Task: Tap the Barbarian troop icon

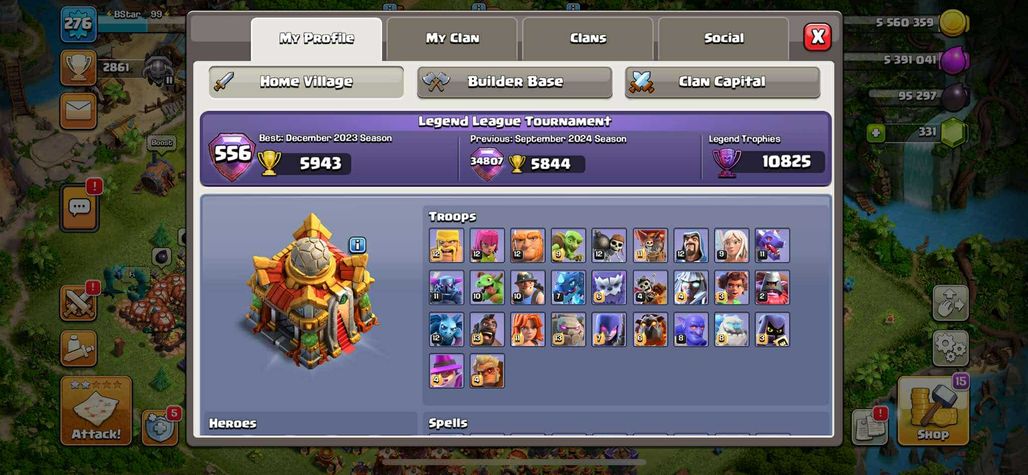Action: [446, 245]
